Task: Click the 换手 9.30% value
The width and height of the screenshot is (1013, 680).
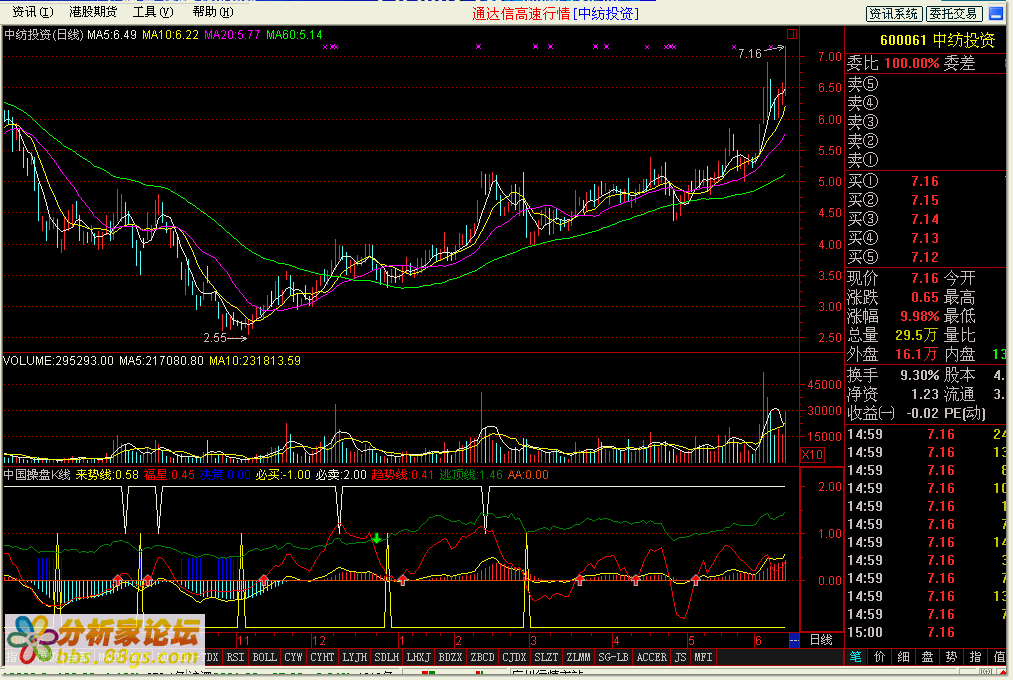Action: coord(919,375)
